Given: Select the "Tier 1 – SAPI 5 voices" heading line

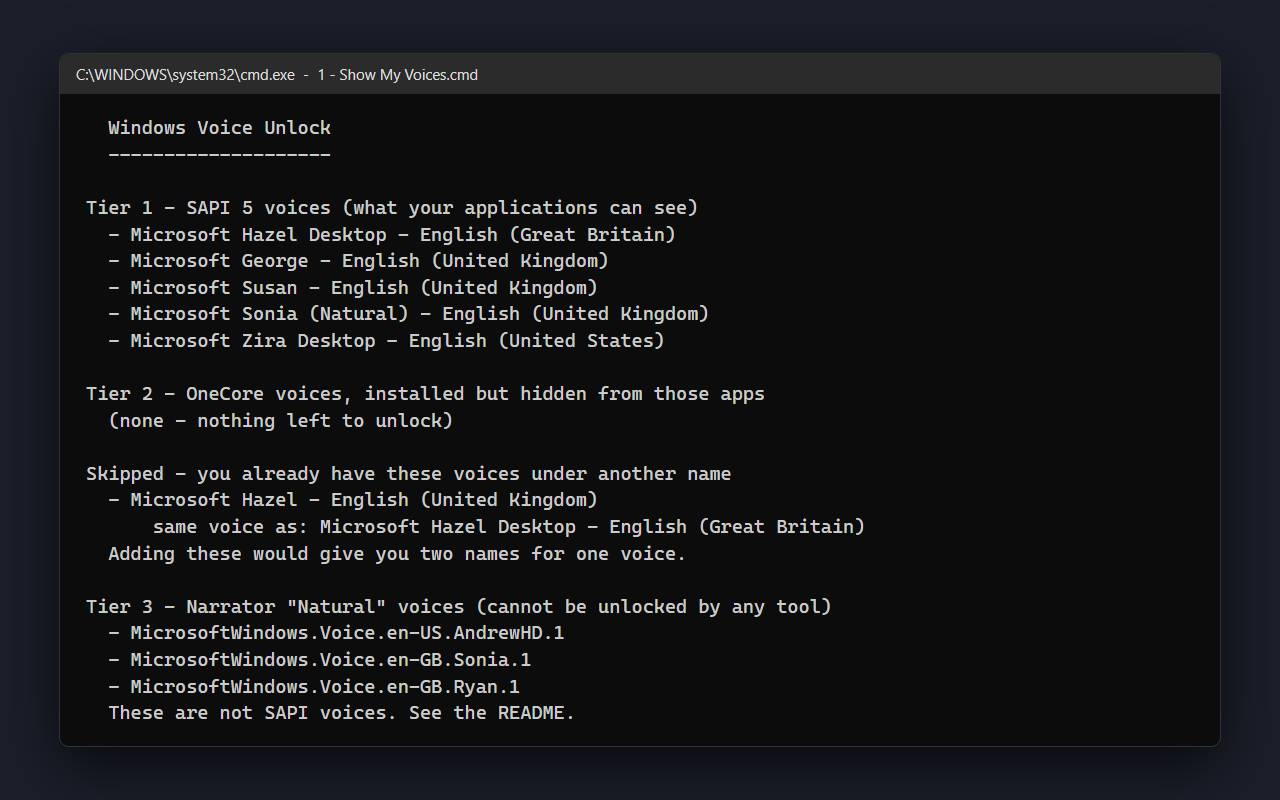Looking at the screenshot, I should (x=392, y=208).
